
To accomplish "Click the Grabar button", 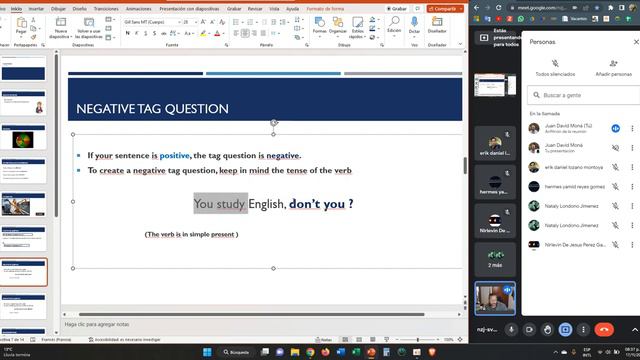I will (x=397, y=9).
